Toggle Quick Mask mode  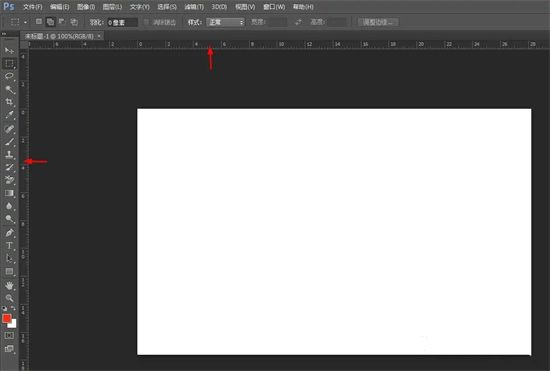tap(9, 336)
